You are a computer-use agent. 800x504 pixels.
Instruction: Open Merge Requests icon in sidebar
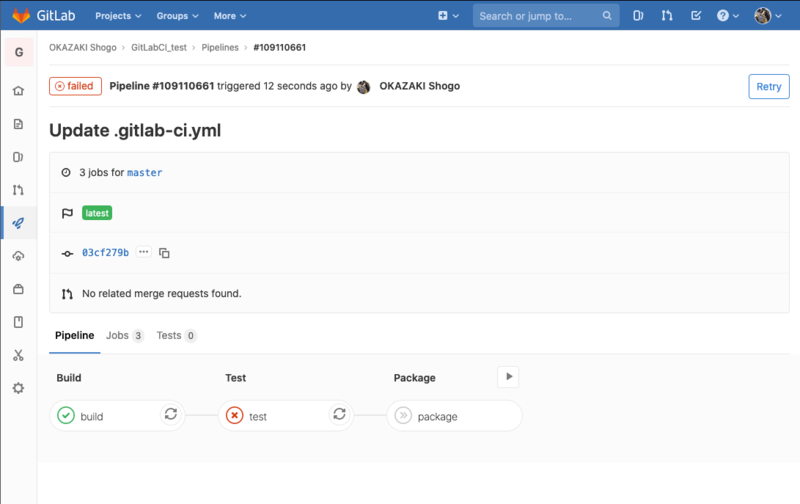coord(18,190)
